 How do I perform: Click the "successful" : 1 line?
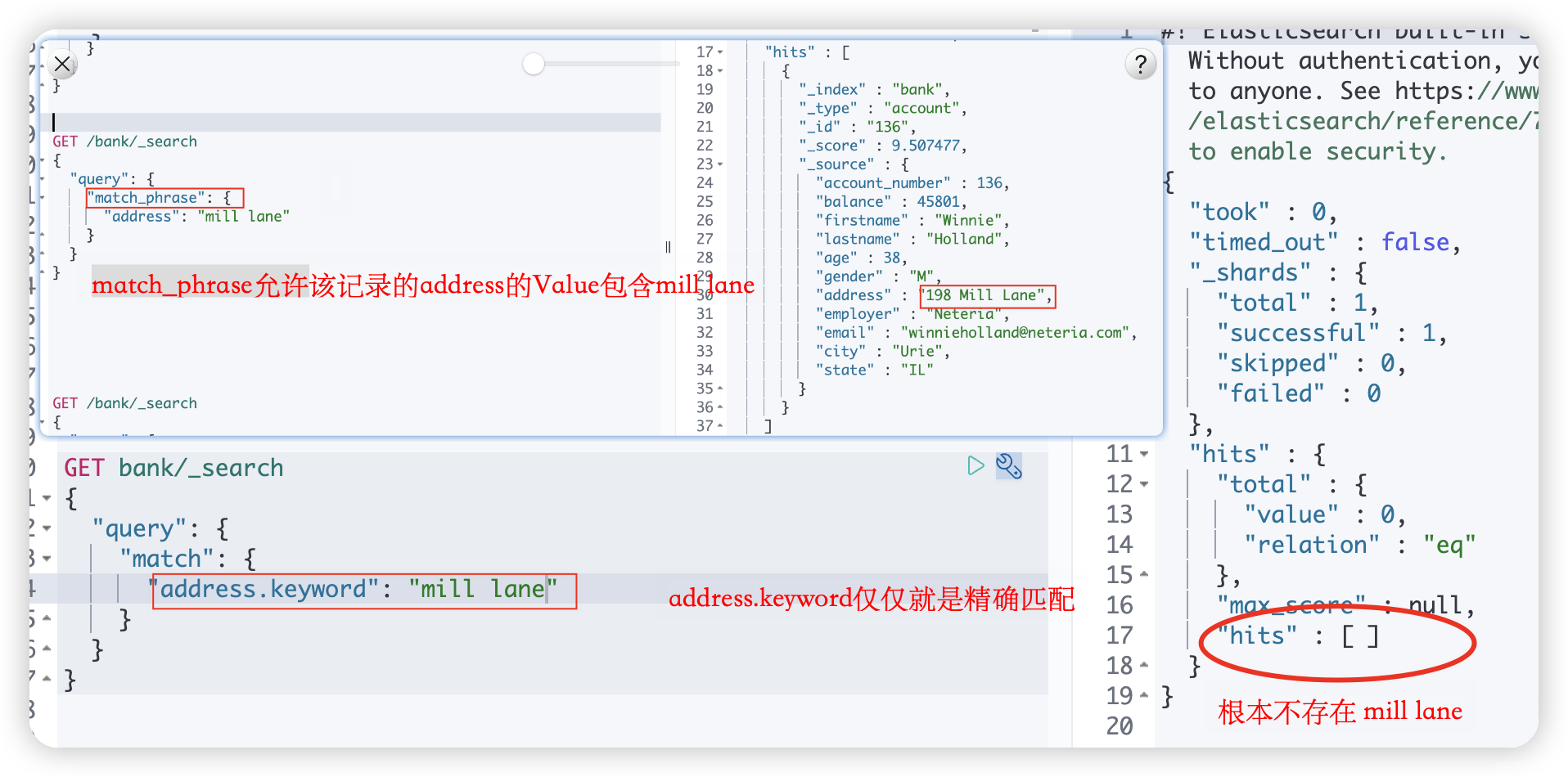[1331, 333]
